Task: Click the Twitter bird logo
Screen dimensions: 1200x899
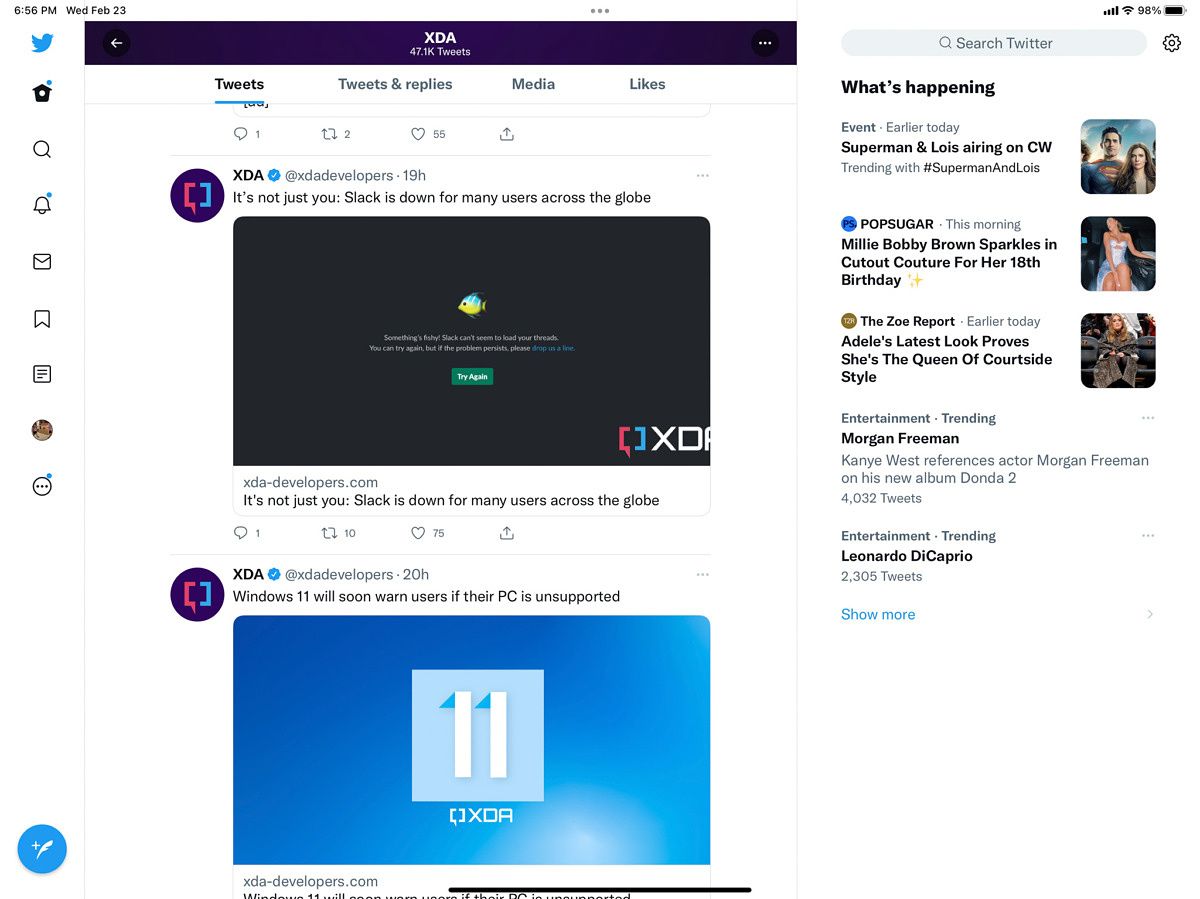Action: tap(42, 43)
